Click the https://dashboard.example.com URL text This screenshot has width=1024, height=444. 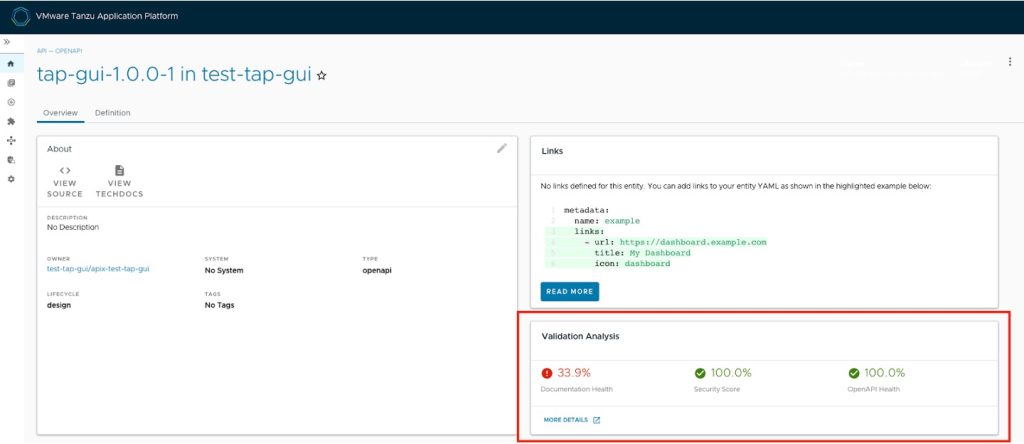click(693, 242)
